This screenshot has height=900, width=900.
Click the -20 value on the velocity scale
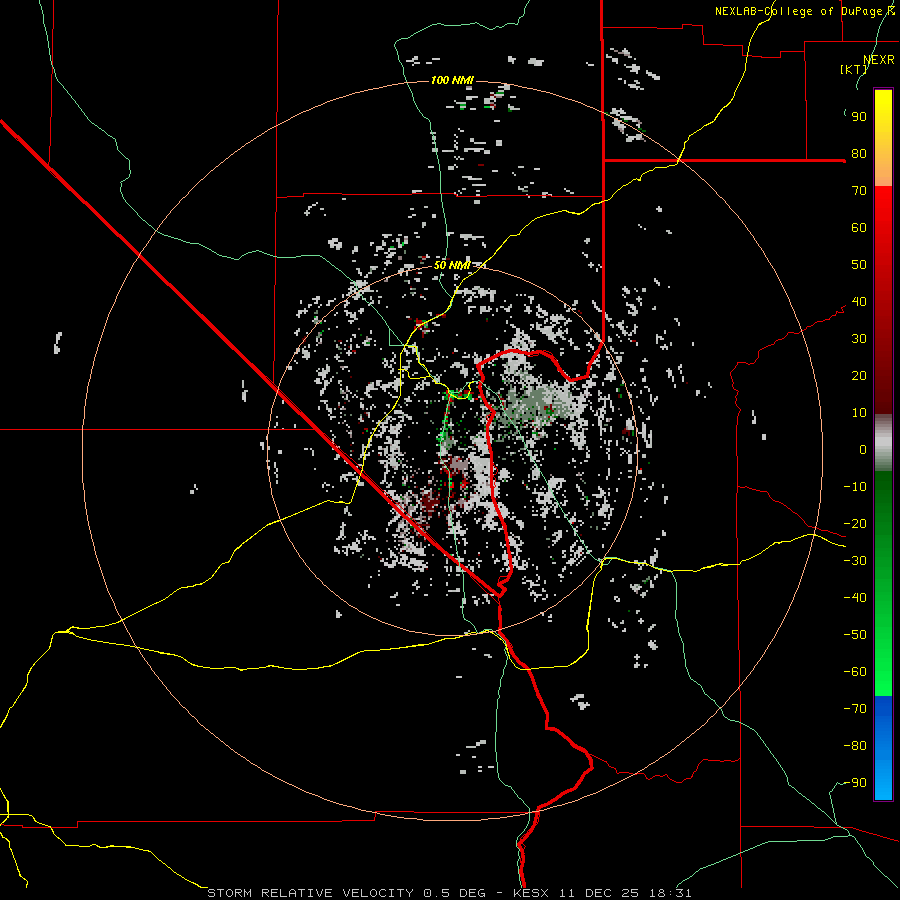855,523
